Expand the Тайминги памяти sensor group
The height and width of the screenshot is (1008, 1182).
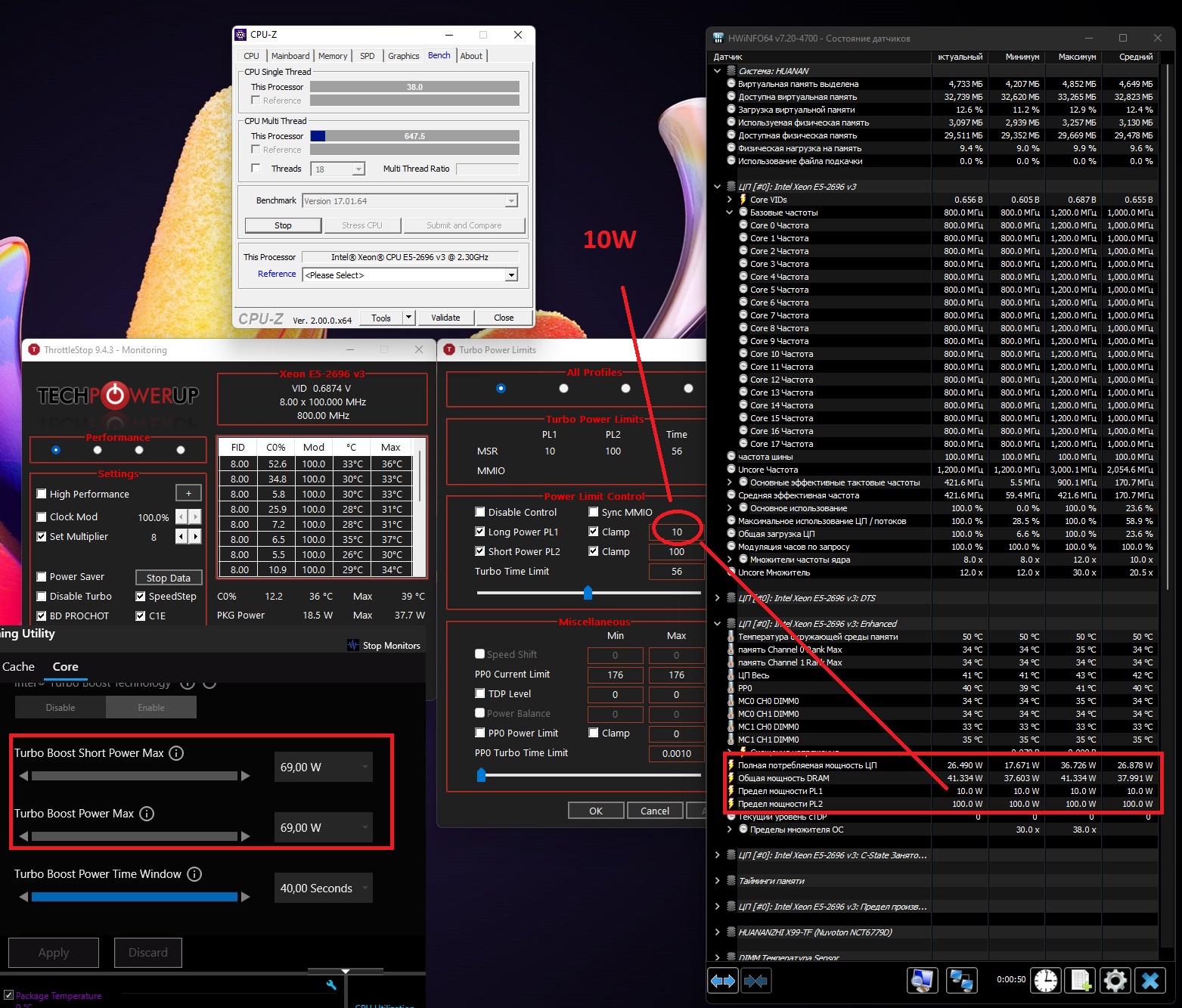(x=717, y=881)
